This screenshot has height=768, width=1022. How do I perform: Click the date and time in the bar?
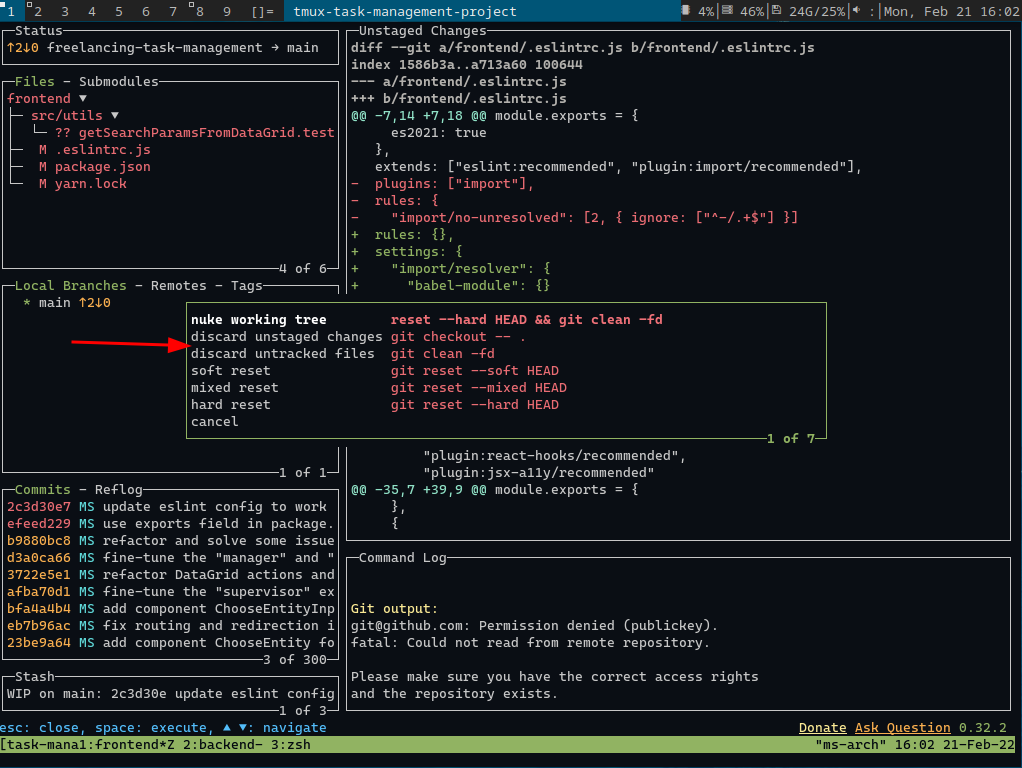coord(951,11)
